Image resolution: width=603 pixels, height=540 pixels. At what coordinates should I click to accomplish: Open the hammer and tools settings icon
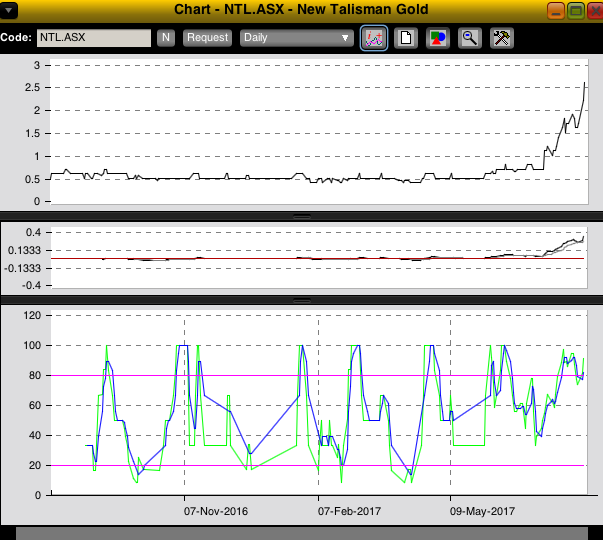(x=502, y=38)
